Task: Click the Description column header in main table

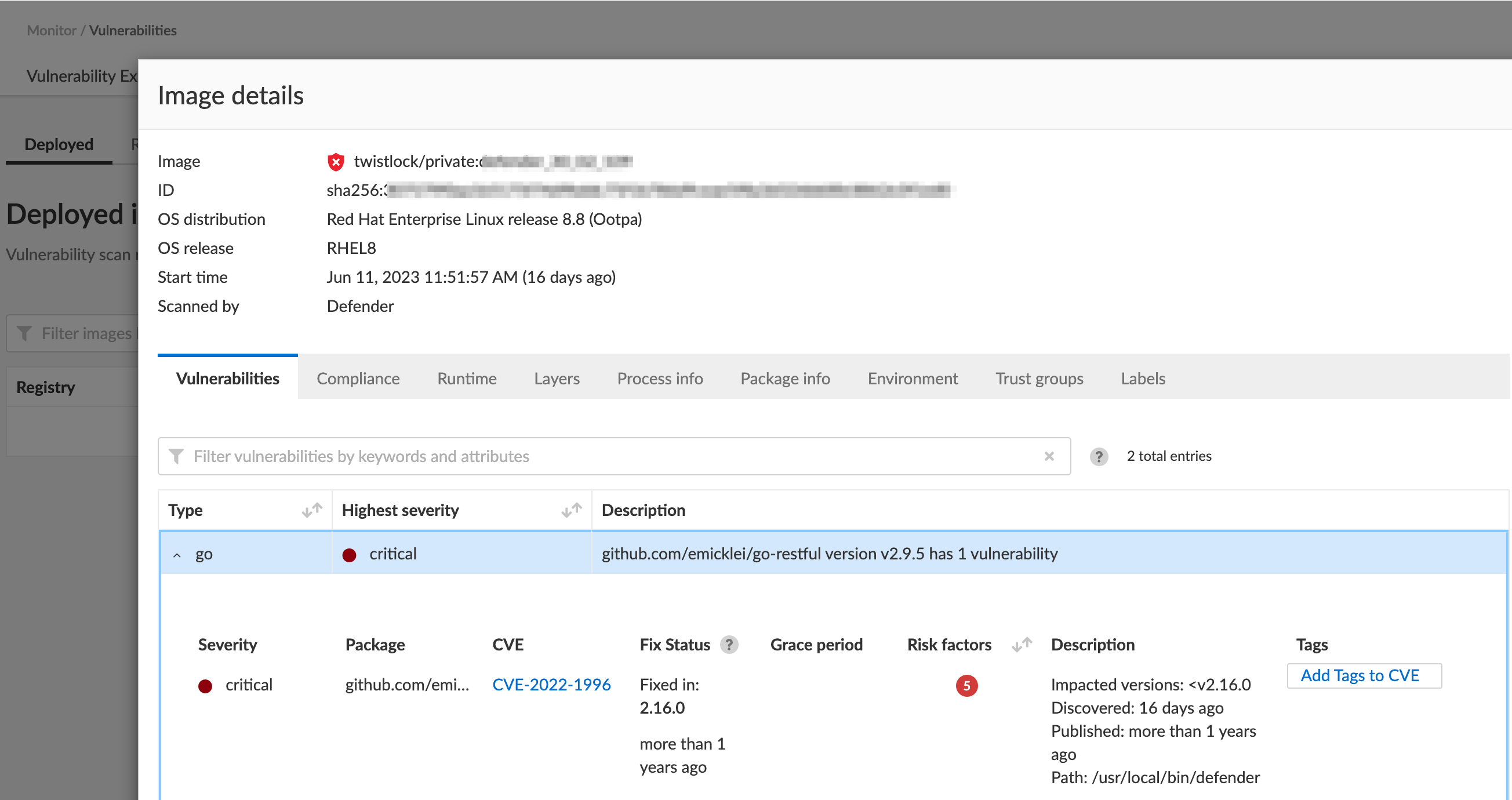Action: [x=644, y=510]
